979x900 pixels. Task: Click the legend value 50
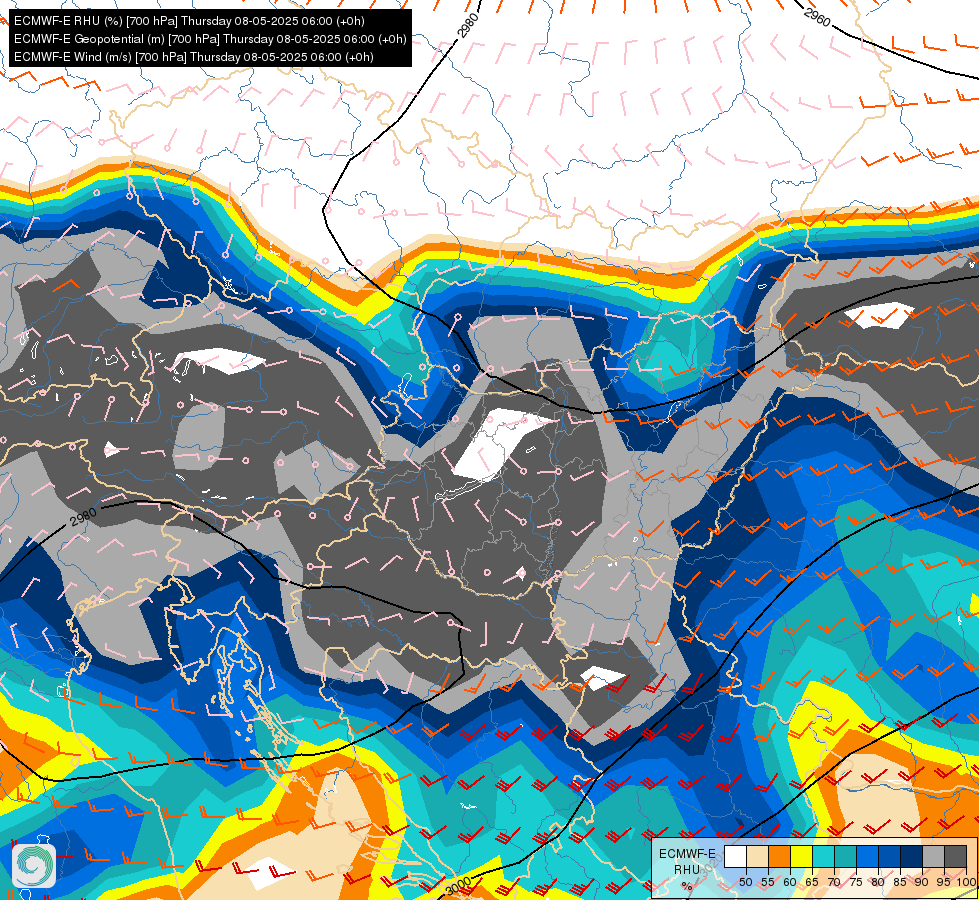[745, 882]
